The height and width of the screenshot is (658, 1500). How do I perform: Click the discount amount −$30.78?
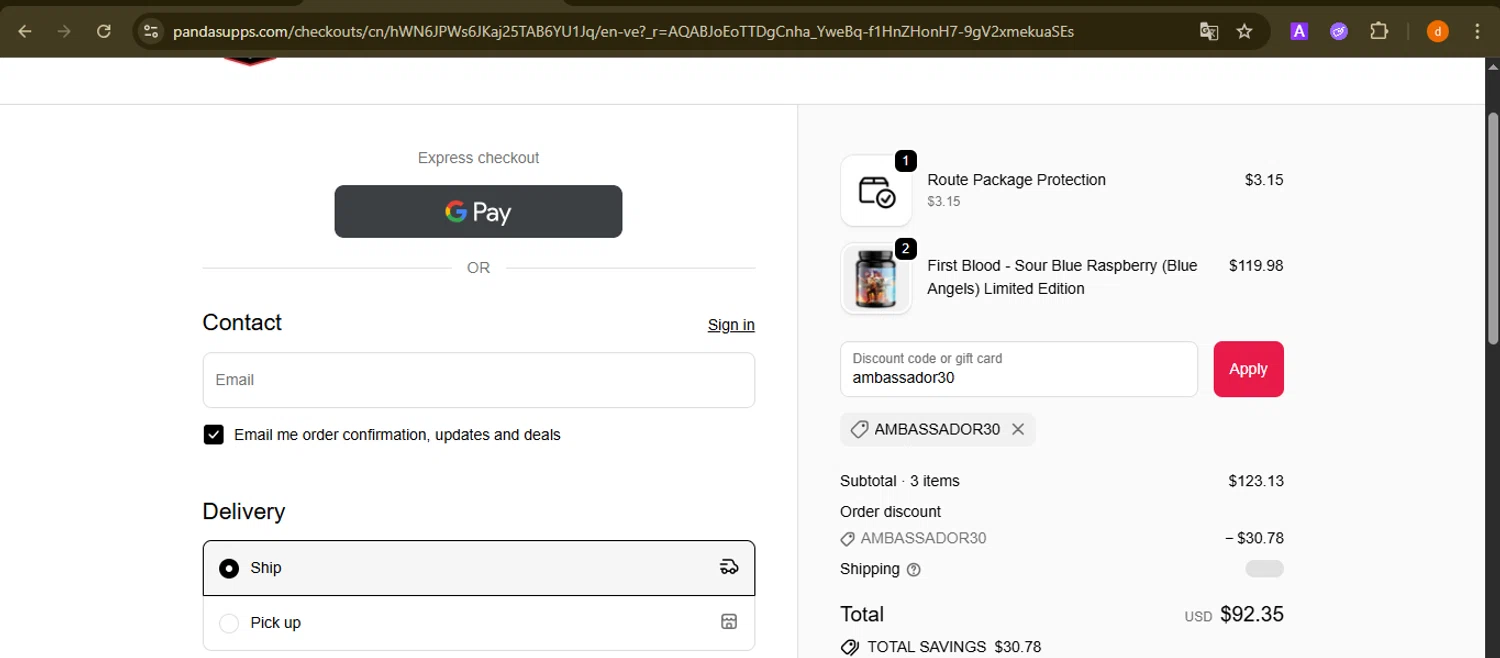pos(1254,538)
